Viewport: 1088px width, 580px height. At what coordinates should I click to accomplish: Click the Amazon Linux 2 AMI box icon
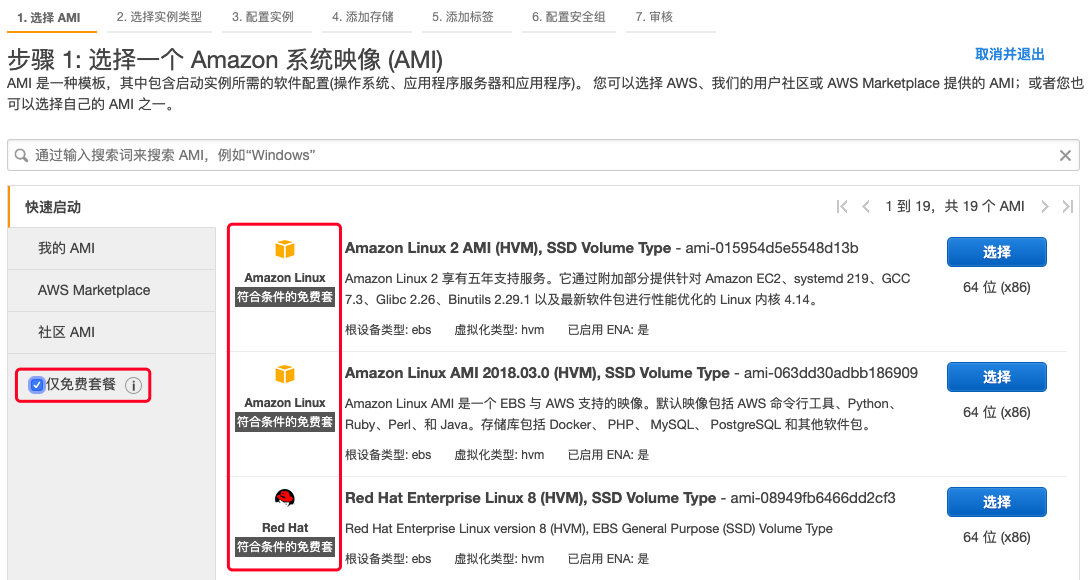tap(285, 248)
